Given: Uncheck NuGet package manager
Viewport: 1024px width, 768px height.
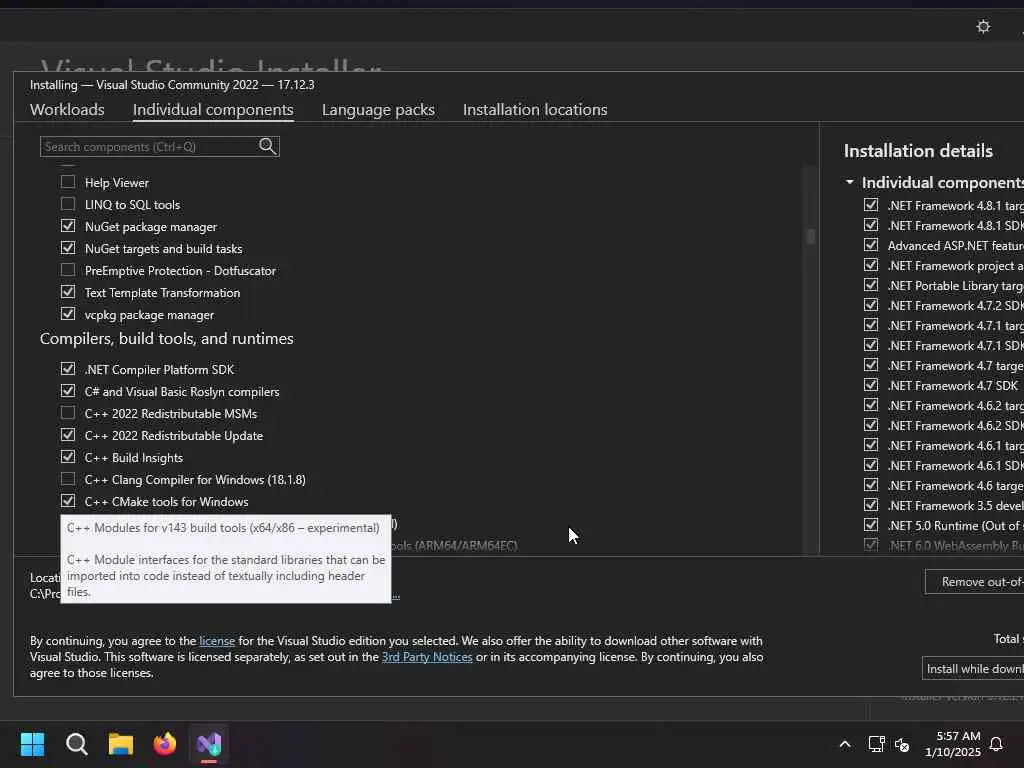Looking at the screenshot, I should coord(68,226).
